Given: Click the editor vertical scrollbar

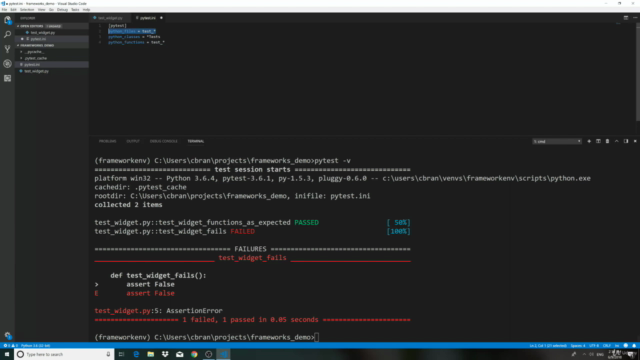Looking at the screenshot, I should [638, 71].
